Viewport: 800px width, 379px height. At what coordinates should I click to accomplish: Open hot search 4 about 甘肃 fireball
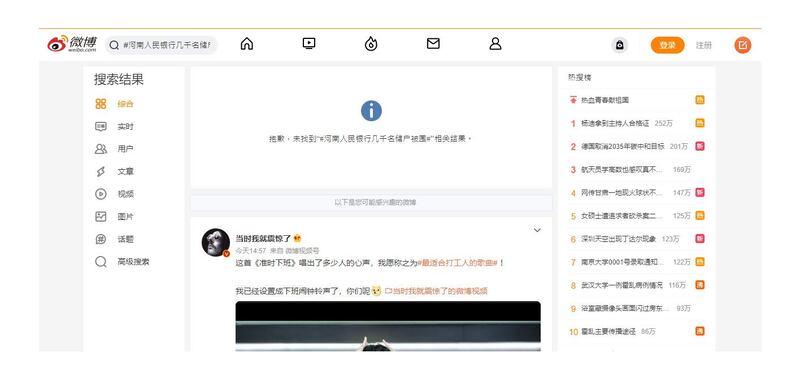coord(622,193)
